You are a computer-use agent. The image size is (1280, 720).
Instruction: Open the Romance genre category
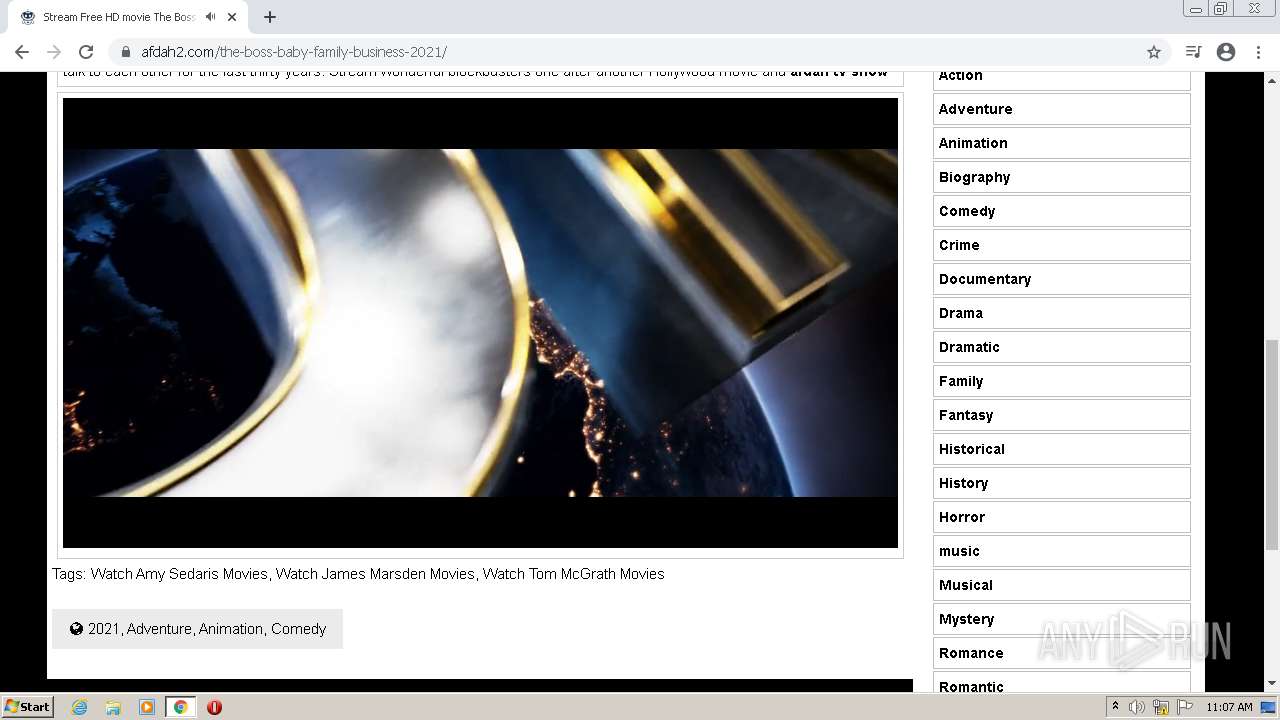[1062, 653]
